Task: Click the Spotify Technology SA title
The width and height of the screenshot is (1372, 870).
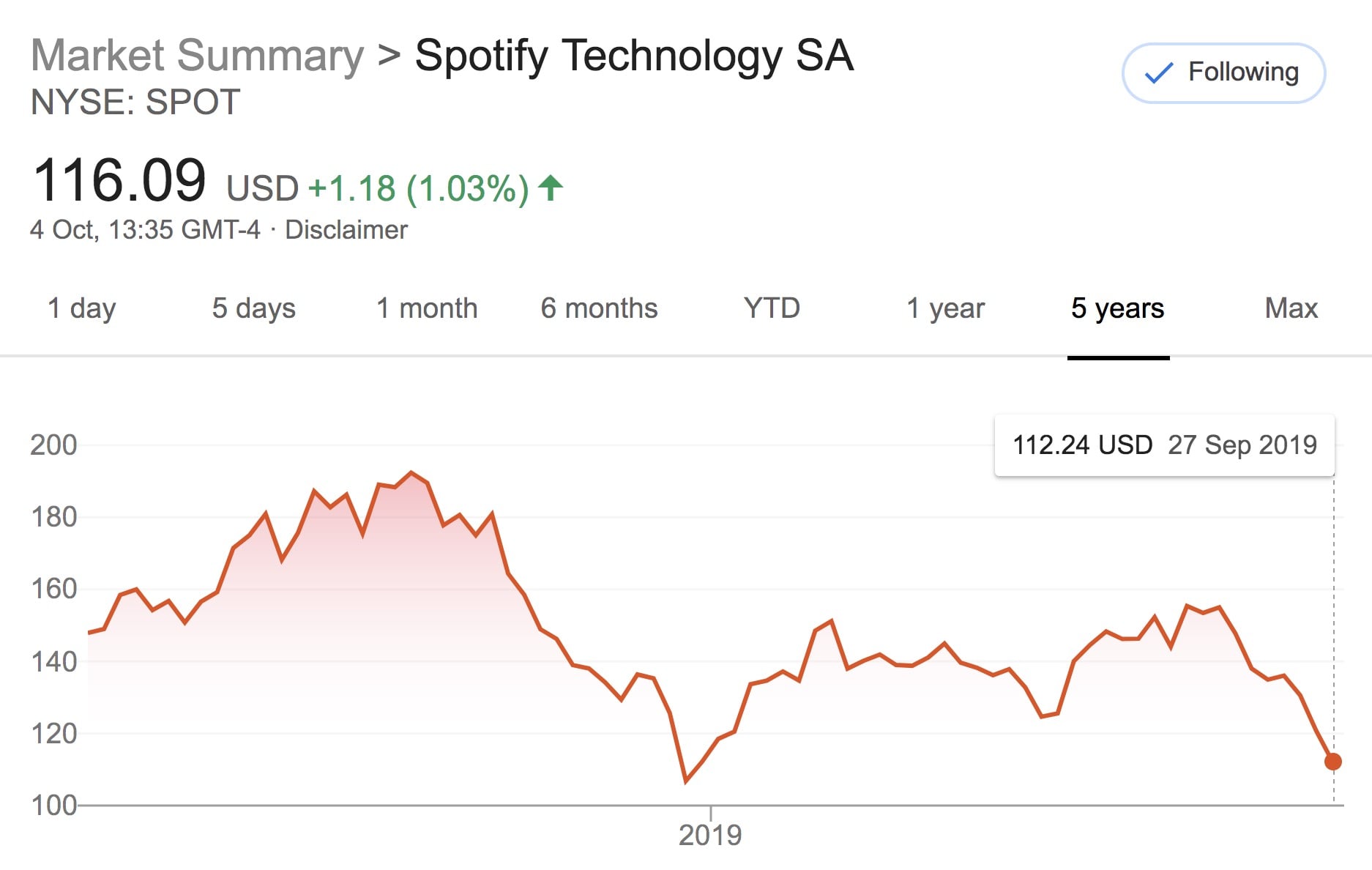Action: coord(634,56)
